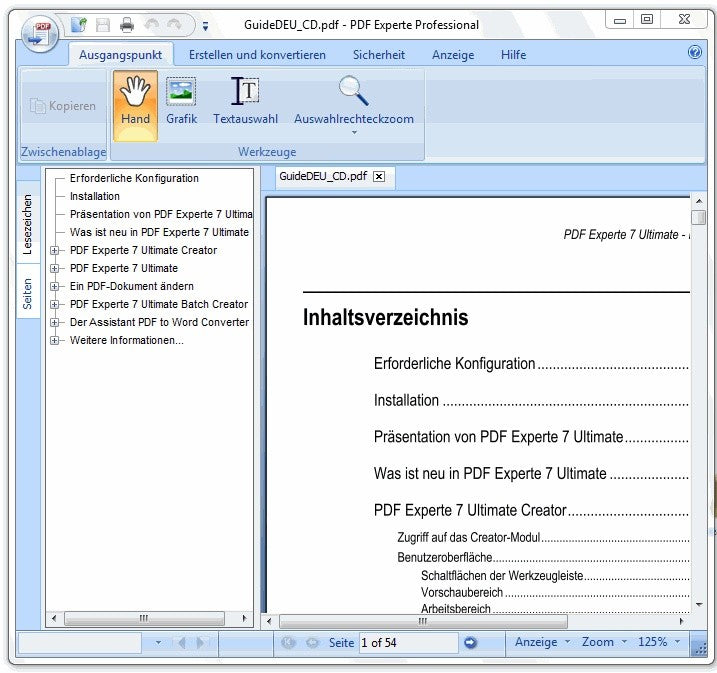Click the redo arrow in quick-access toolbar
This screenshot has height=673, width=717.
point(174,24)
